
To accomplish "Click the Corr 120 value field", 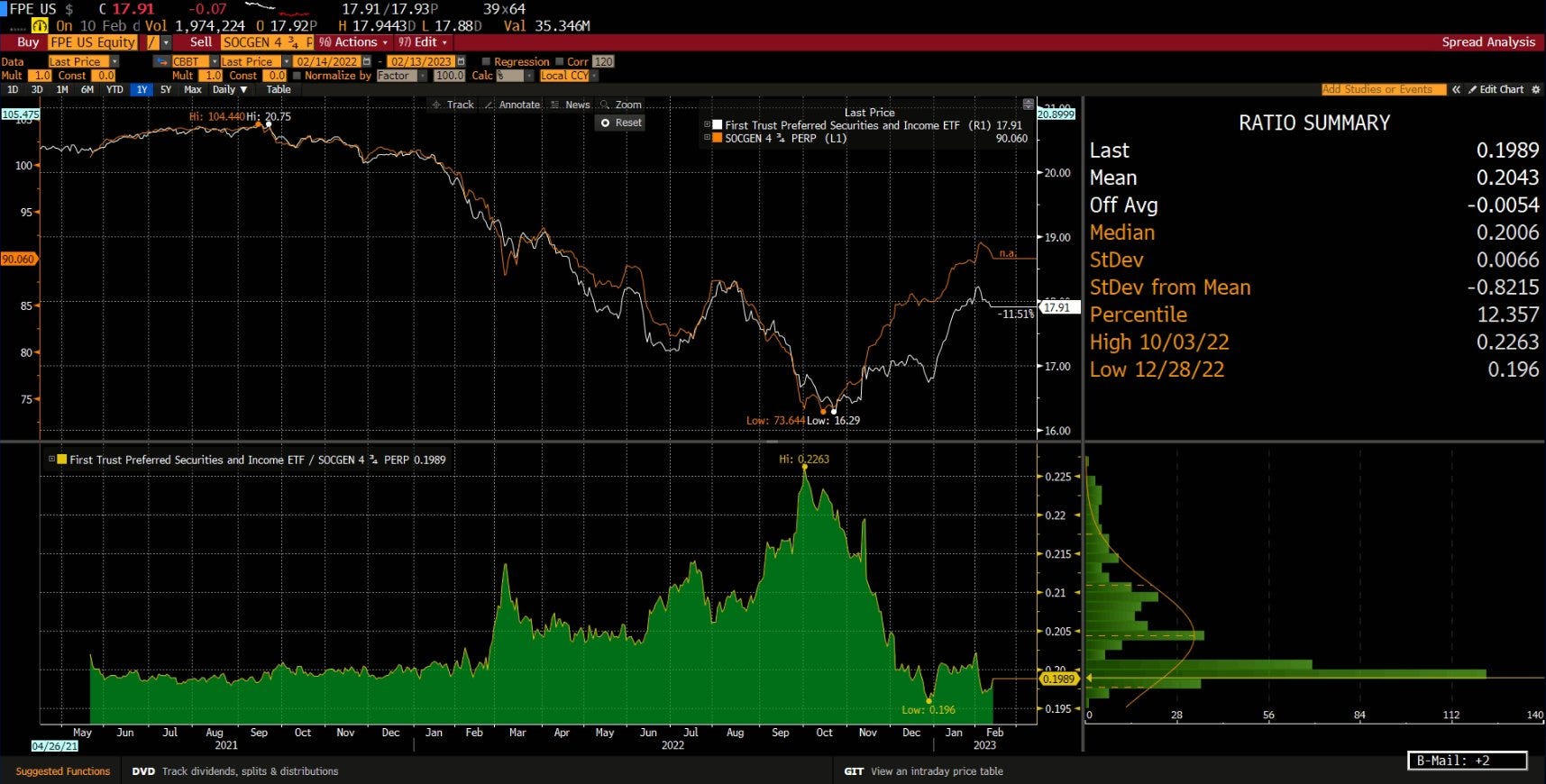I will (604, 61).
